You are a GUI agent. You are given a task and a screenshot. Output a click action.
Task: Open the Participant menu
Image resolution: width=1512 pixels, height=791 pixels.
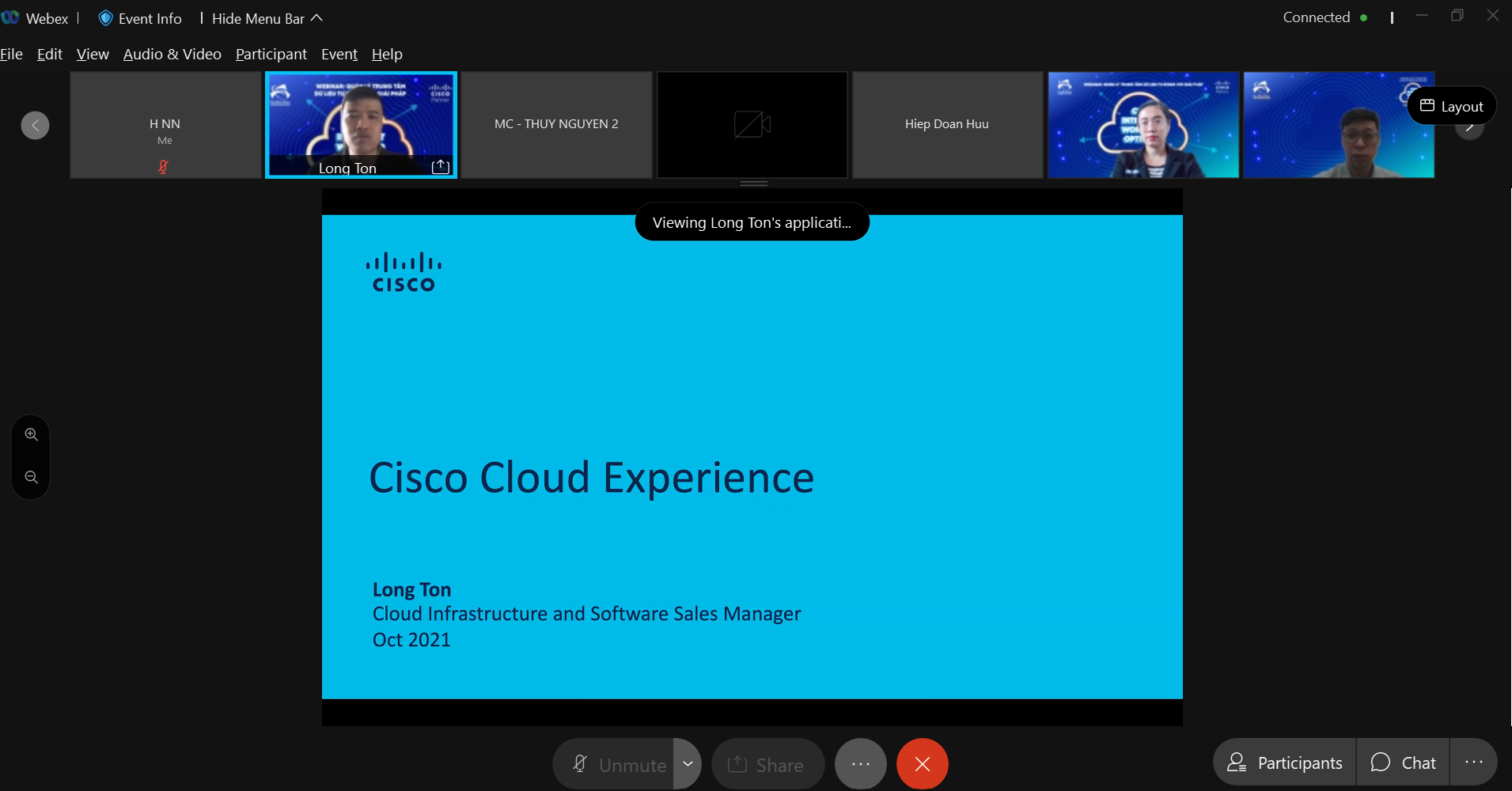271,54
